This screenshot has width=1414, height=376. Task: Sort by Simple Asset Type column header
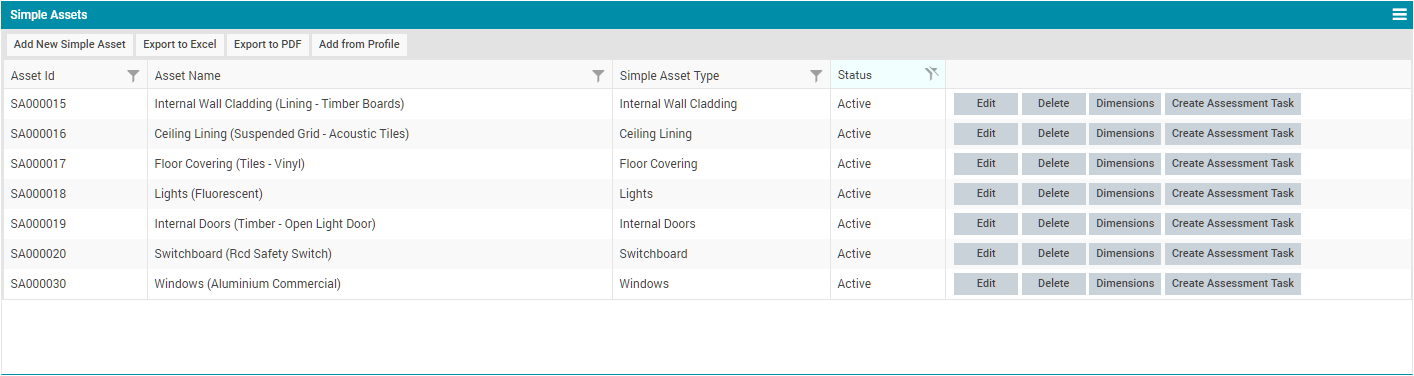point(669,76)
